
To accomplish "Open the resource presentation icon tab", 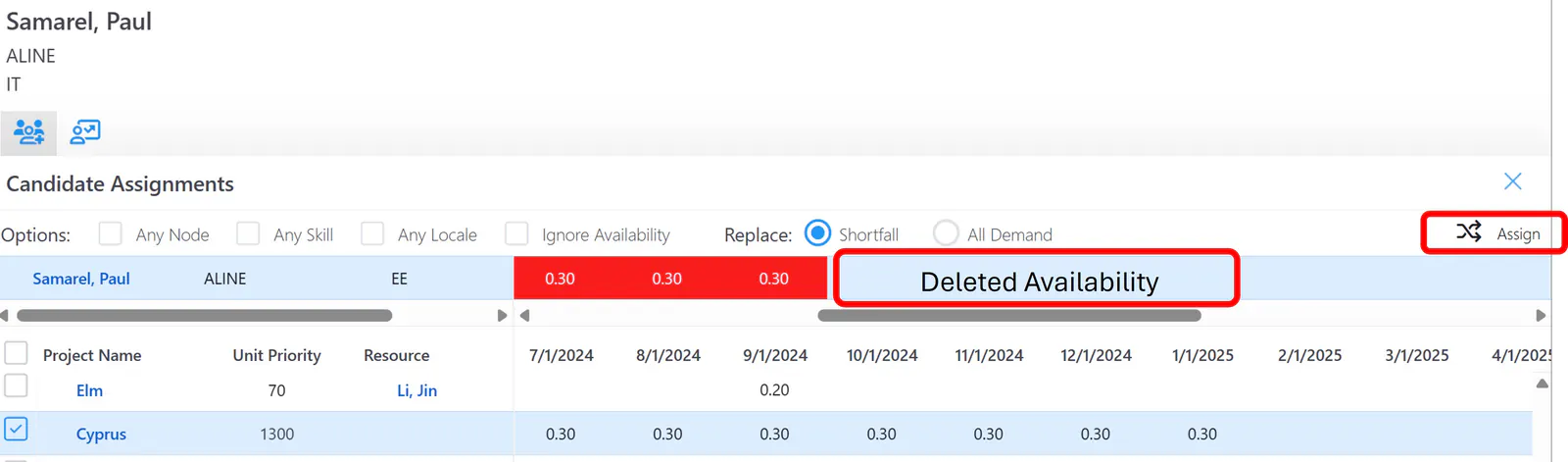I will click(x=85, y=132).
